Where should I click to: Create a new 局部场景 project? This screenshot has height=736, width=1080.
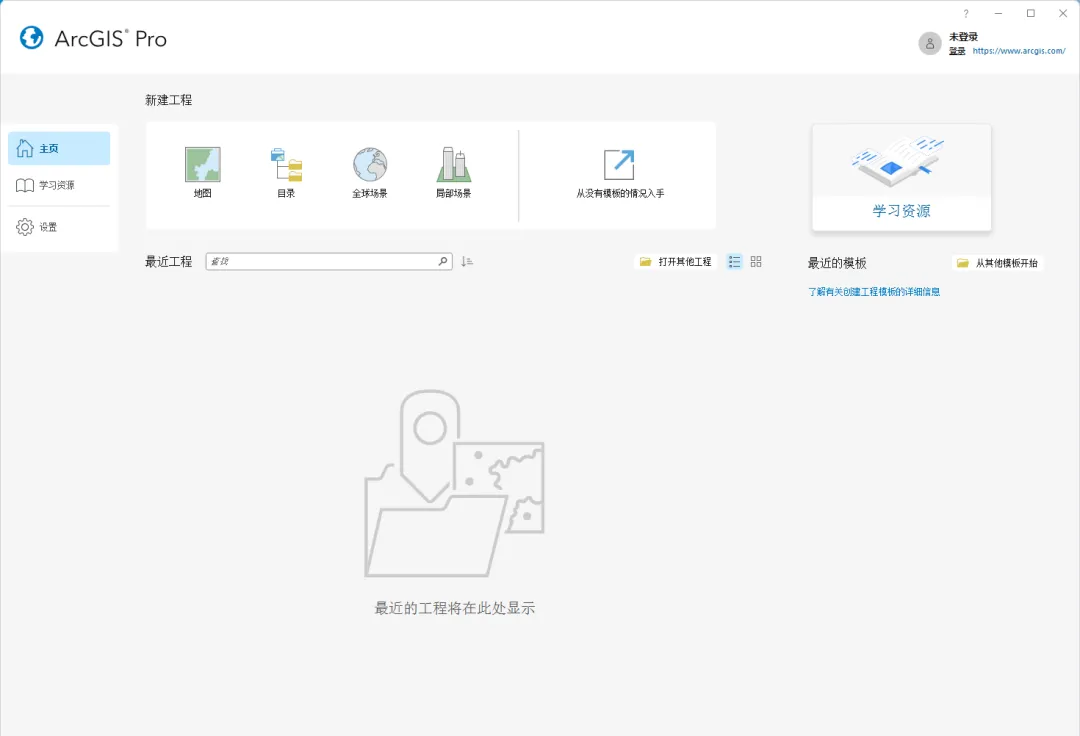(x=453, y=173)
